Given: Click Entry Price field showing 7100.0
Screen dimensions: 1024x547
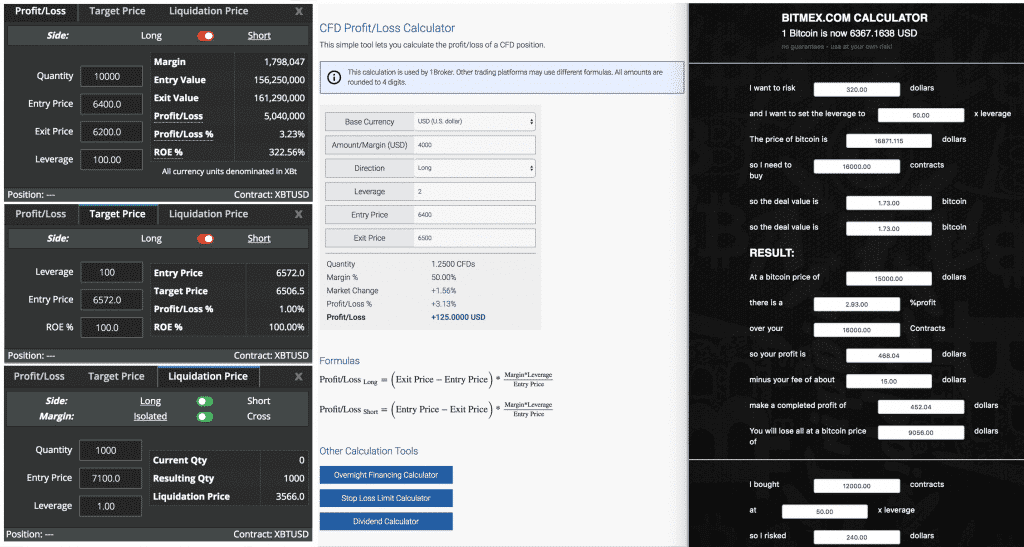Looking at the screenshot, I should point(110,478).
